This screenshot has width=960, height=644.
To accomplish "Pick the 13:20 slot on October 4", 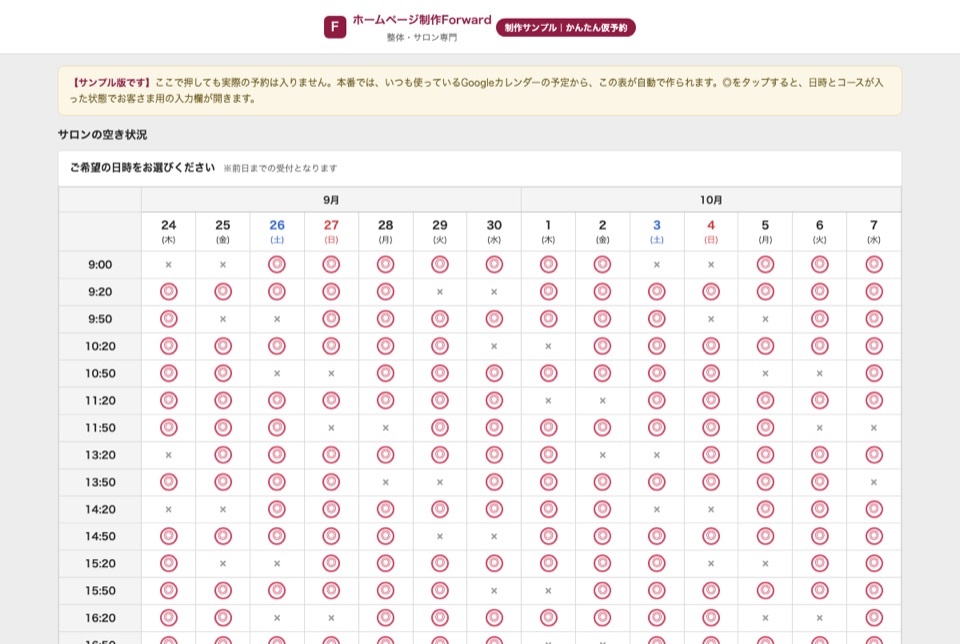I will click(711, 455).
